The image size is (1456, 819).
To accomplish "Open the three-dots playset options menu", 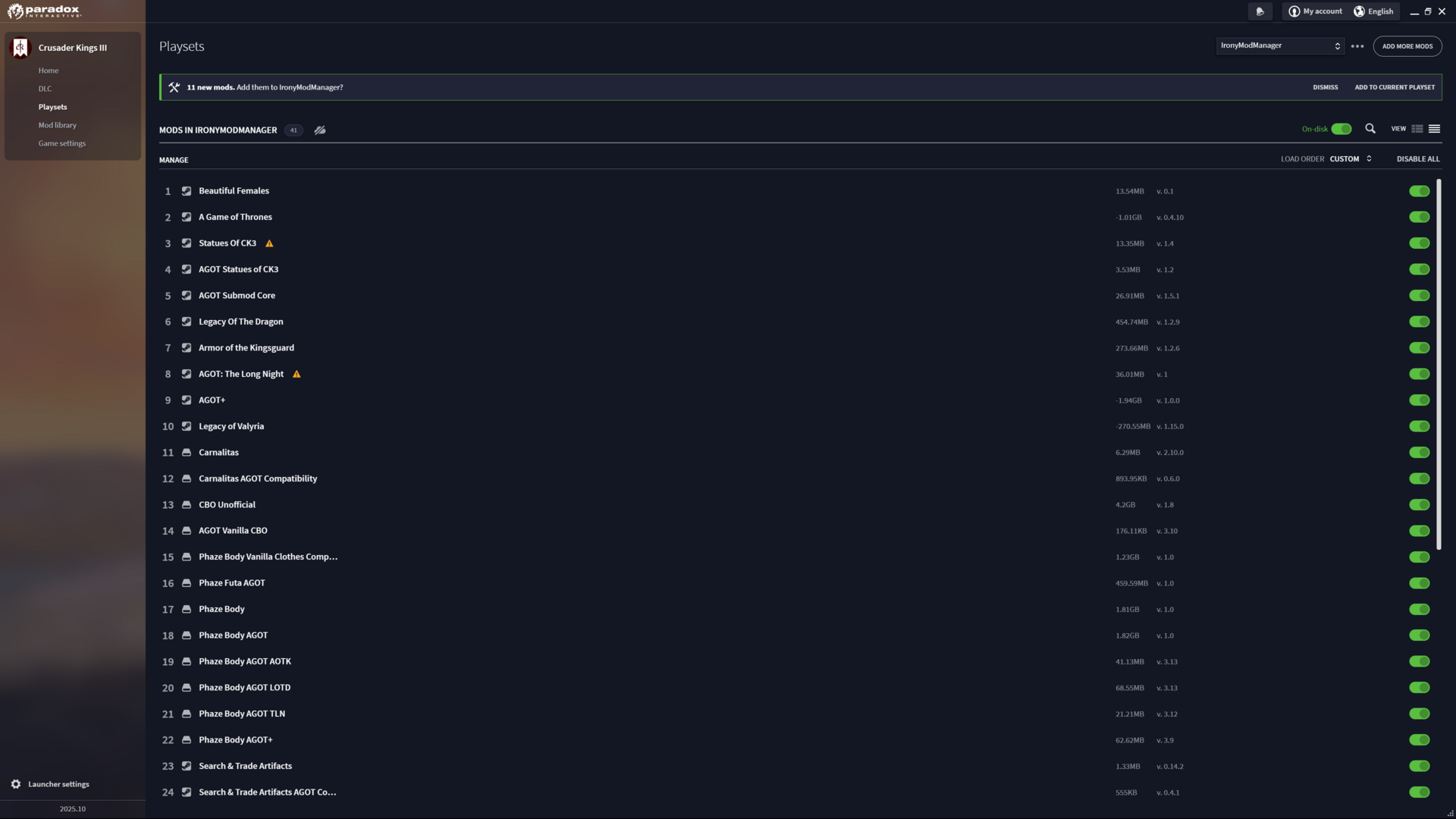I will 1357,46.
